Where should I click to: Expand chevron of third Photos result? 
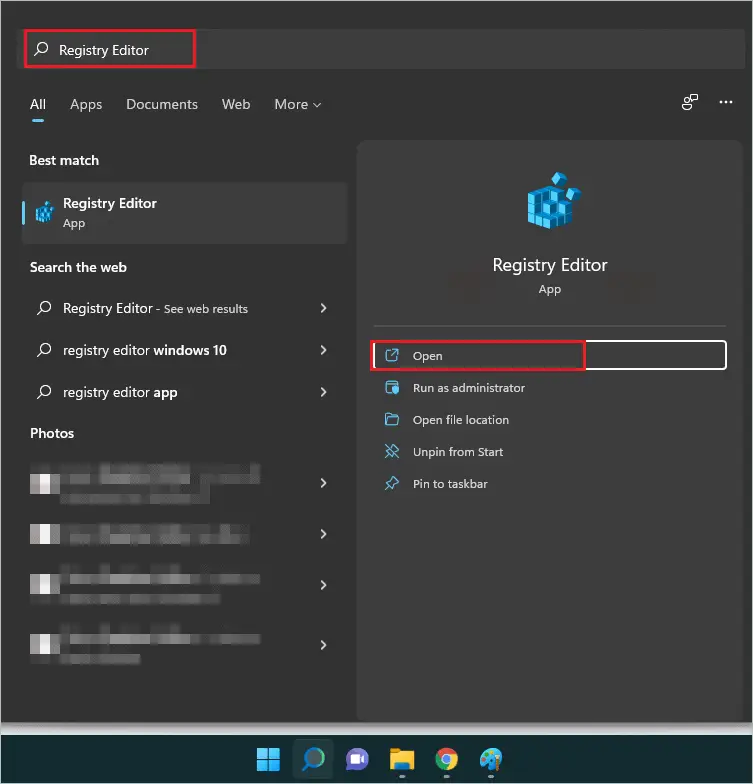coord(324,585)
